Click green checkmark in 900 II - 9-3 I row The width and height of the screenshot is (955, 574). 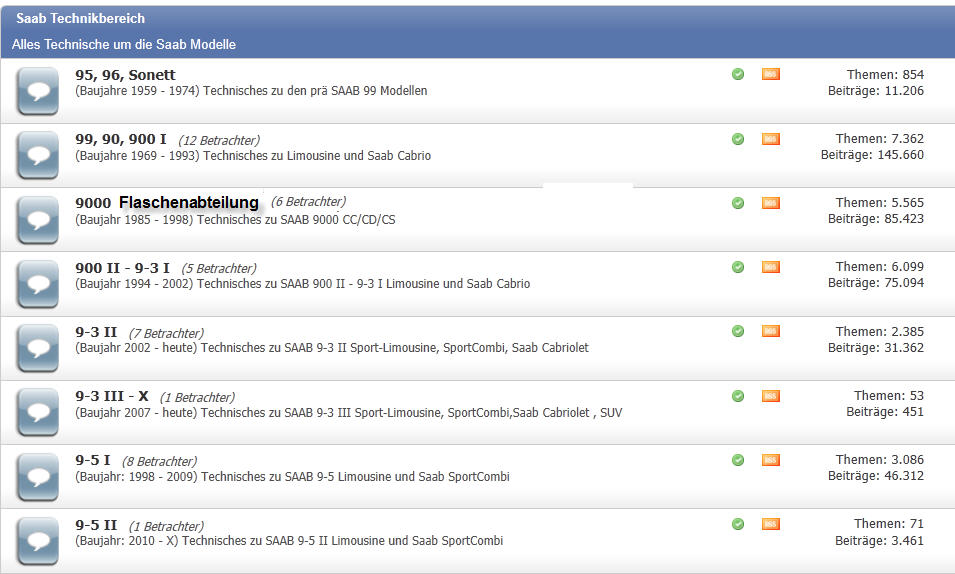click(x=738, y=267)
